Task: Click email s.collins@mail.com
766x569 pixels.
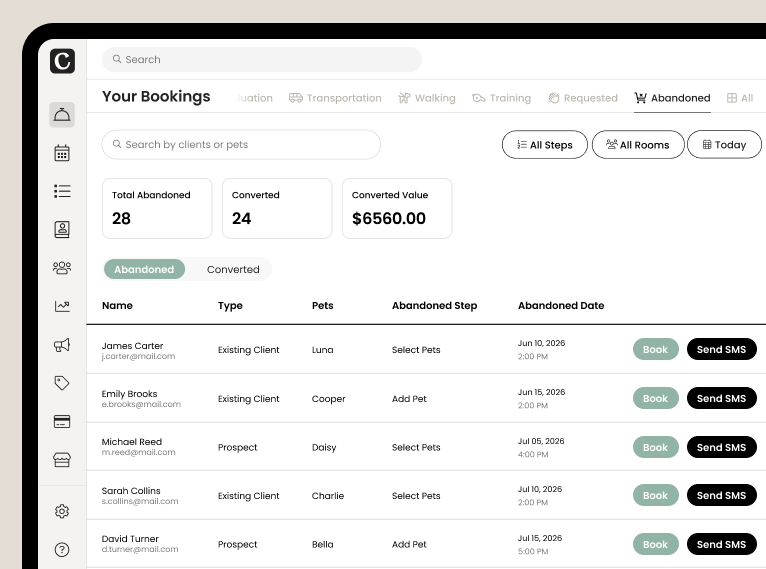Action: pos(140,502)
